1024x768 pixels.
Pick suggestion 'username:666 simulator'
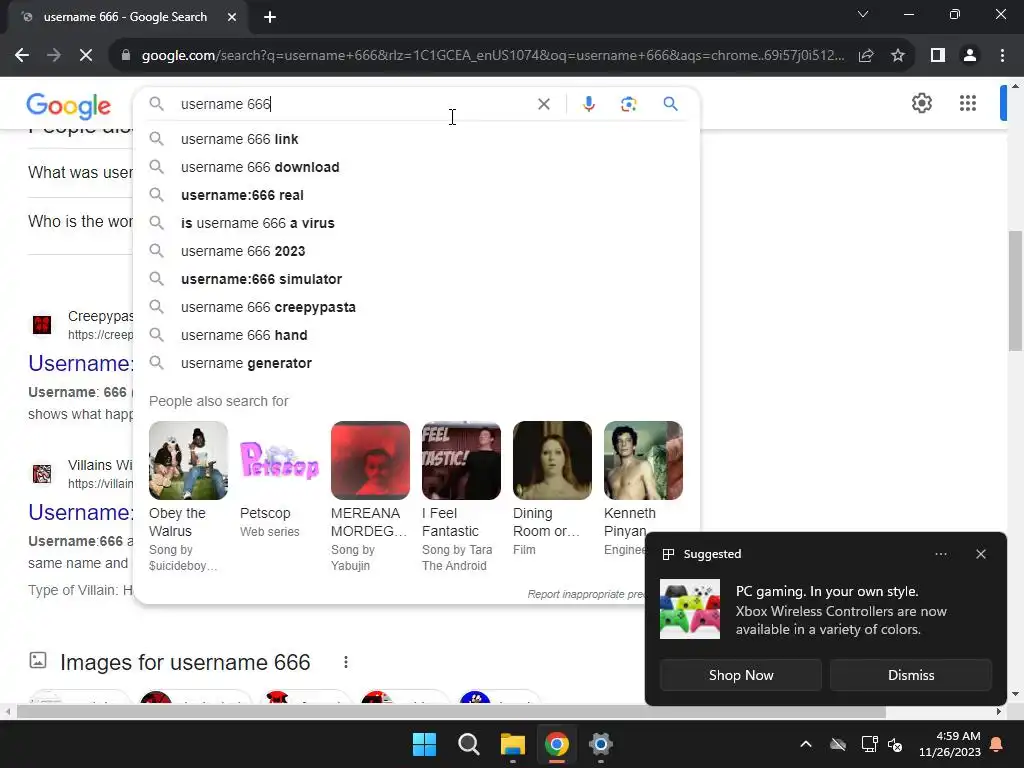tap(417, 280)
